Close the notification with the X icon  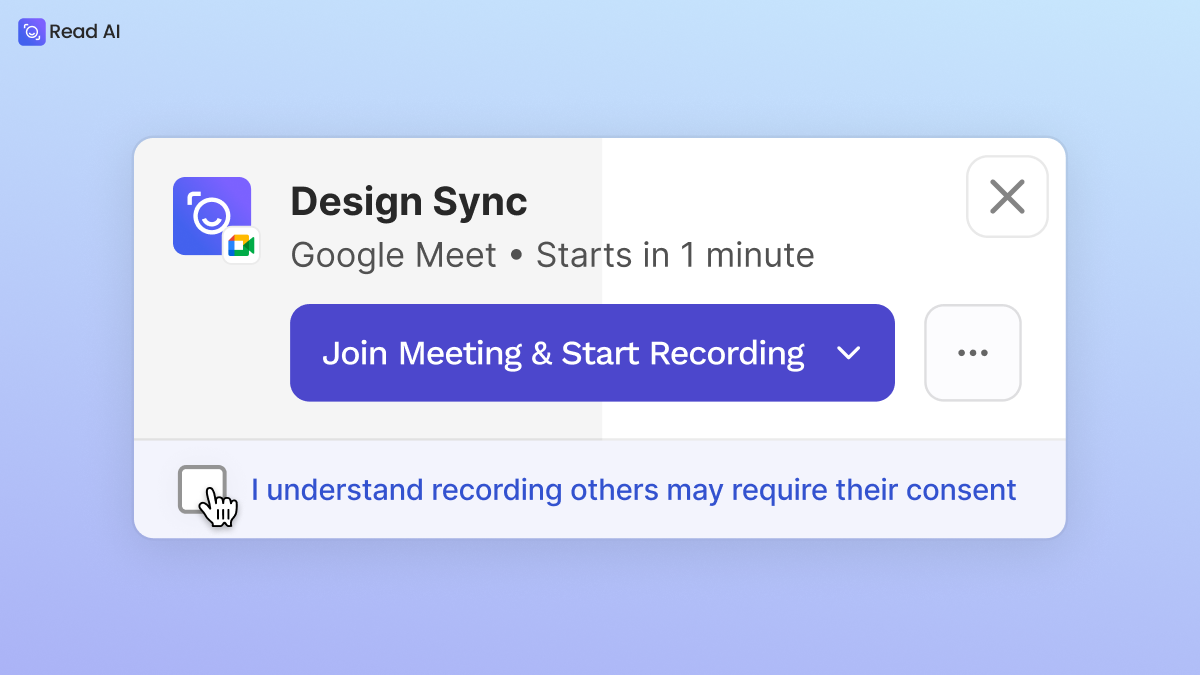[1007, 197]
